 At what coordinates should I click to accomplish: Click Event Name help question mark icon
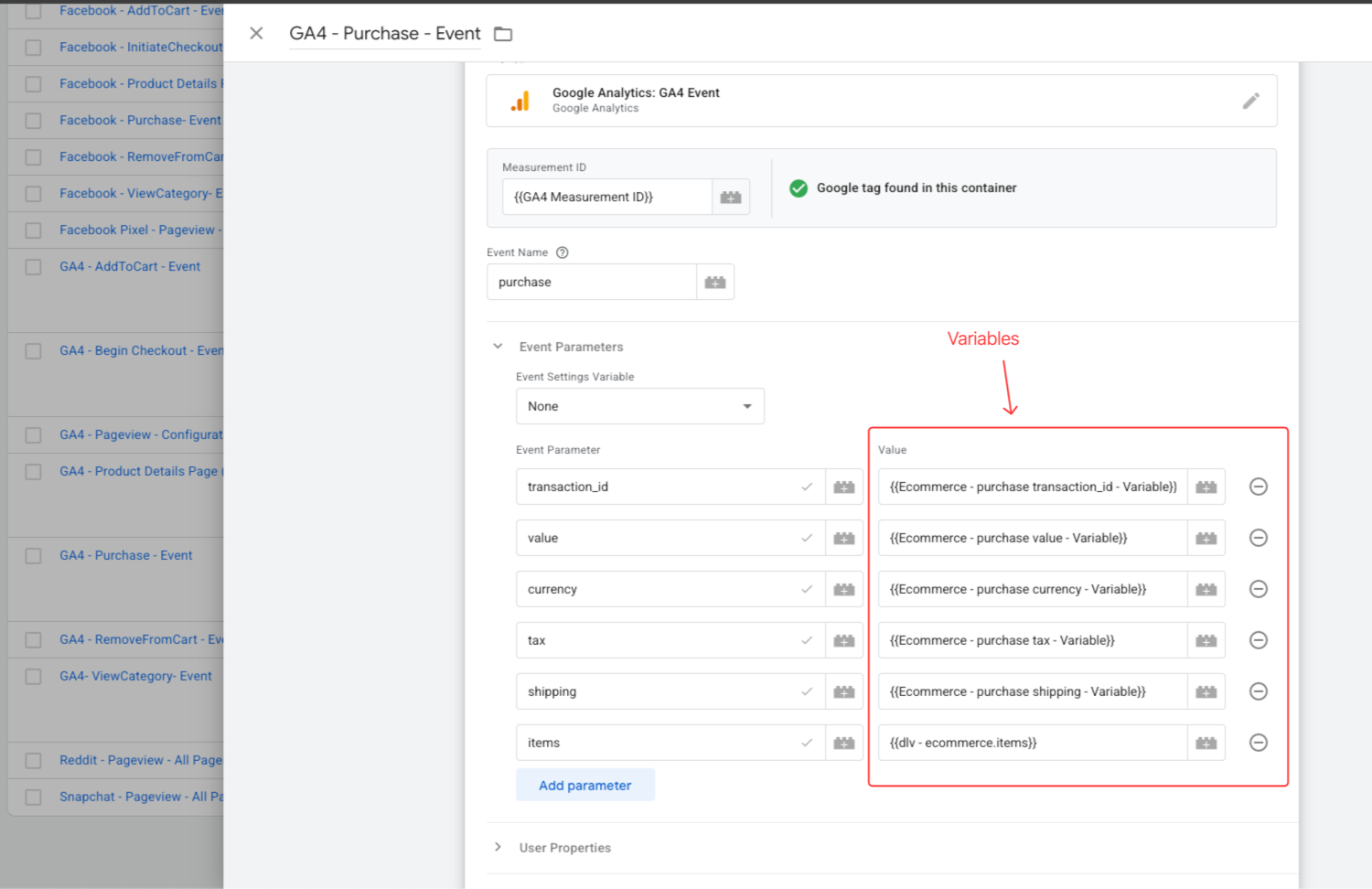coord(563,252)
